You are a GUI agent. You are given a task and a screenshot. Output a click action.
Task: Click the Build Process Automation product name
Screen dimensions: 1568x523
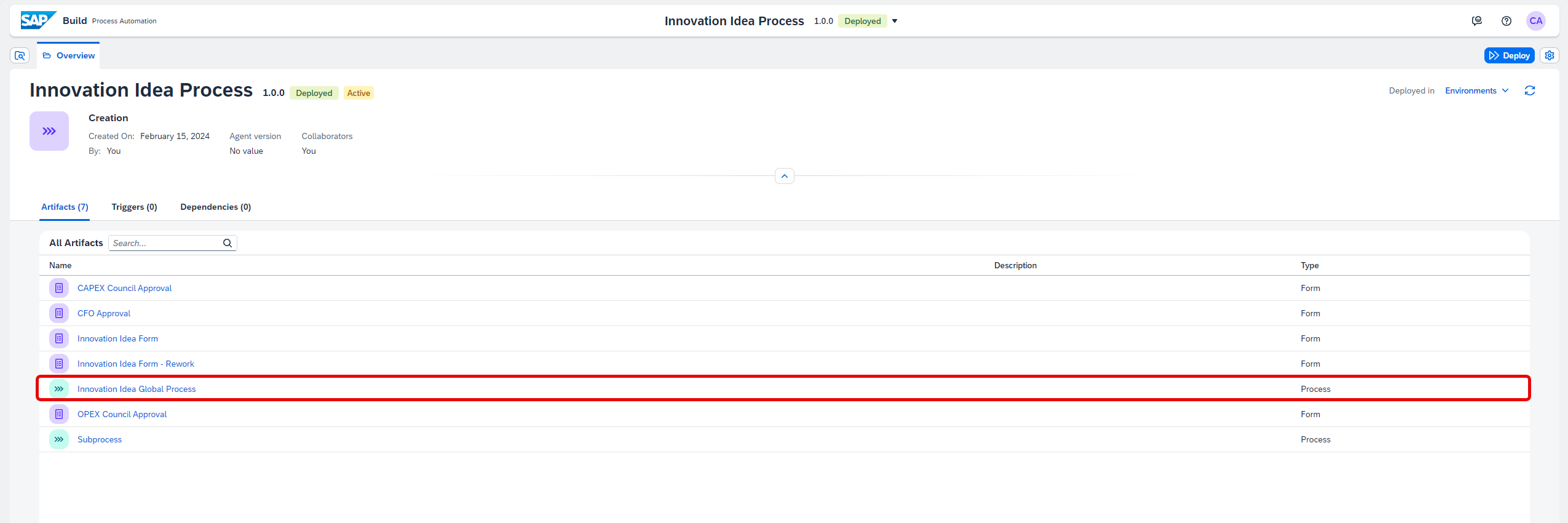coord(109,21)
